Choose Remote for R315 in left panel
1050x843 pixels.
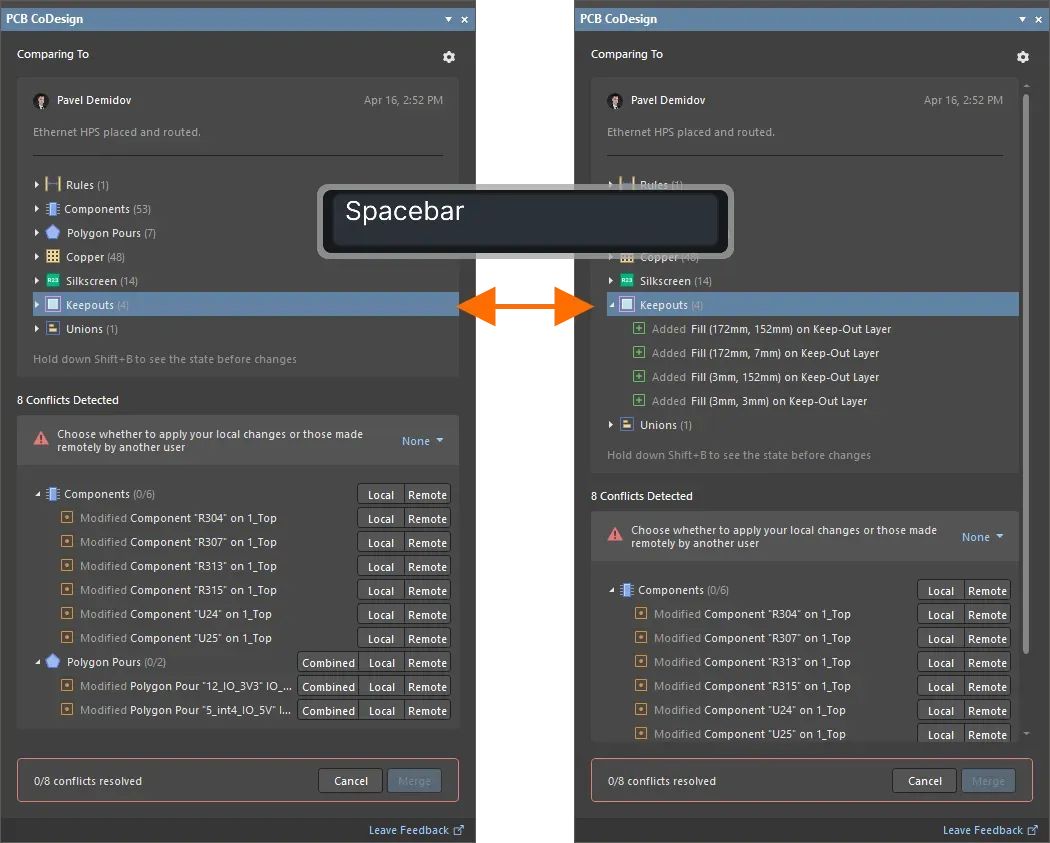[x=427, y=591]
